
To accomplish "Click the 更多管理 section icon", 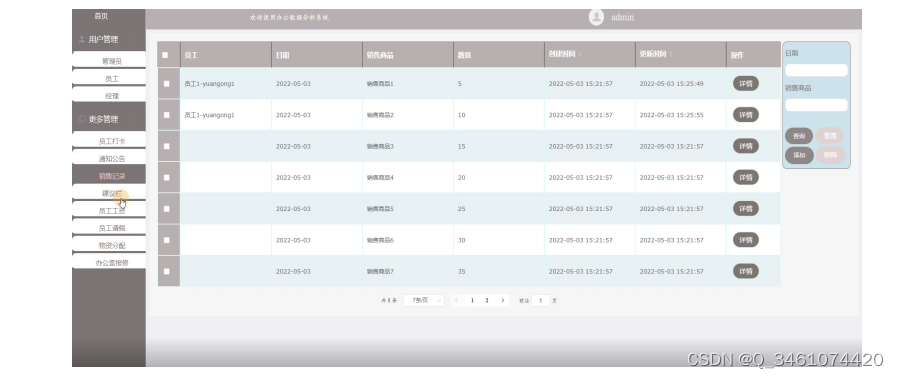I will pos(81,119).
